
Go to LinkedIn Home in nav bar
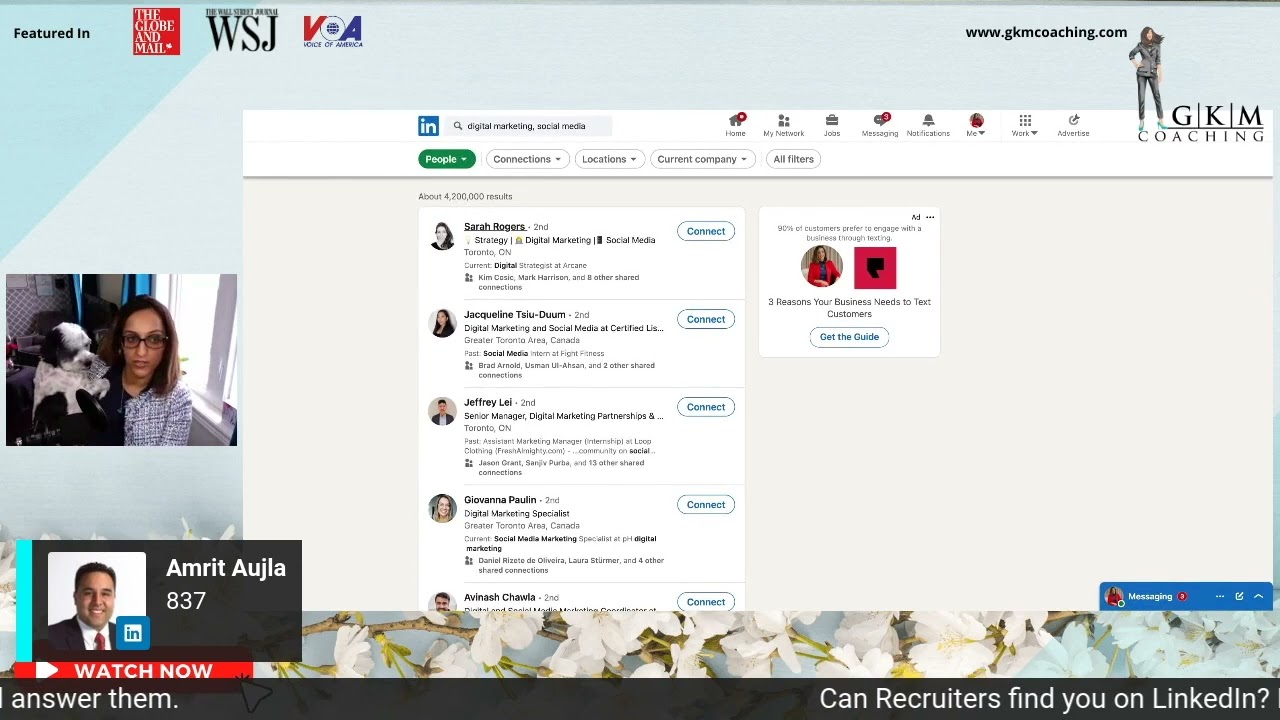pos(736,125)
